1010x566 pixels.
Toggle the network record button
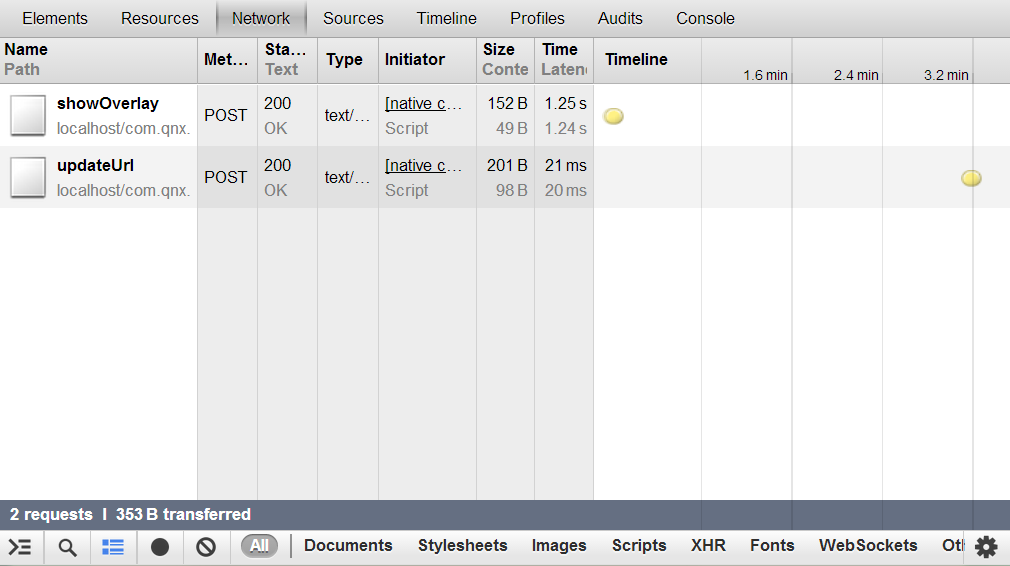coord(160,547)
